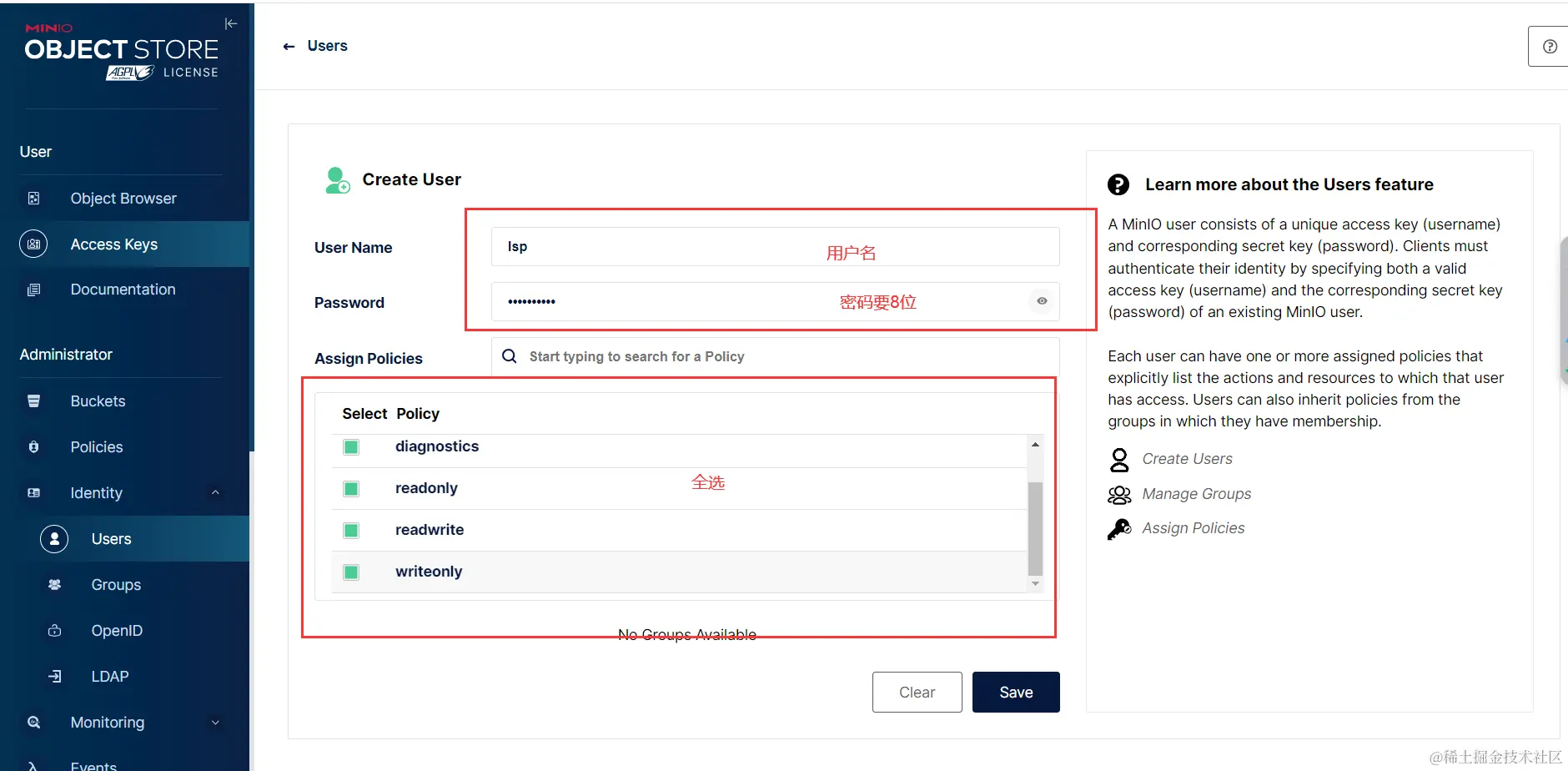The height and width of the screenshot is (771, 1568).
Task: Open the Manage Groups help link
Action: coord(1196,494)
